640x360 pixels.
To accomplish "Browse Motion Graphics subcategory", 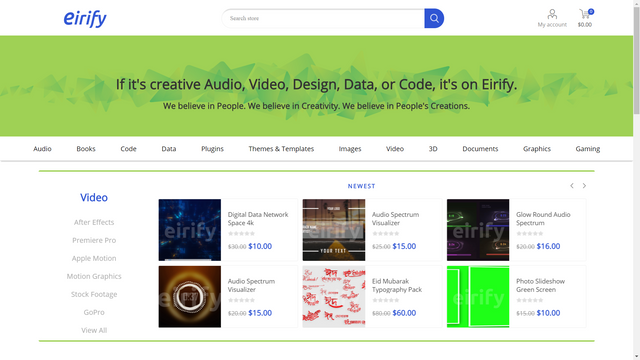I will point(94,276).
